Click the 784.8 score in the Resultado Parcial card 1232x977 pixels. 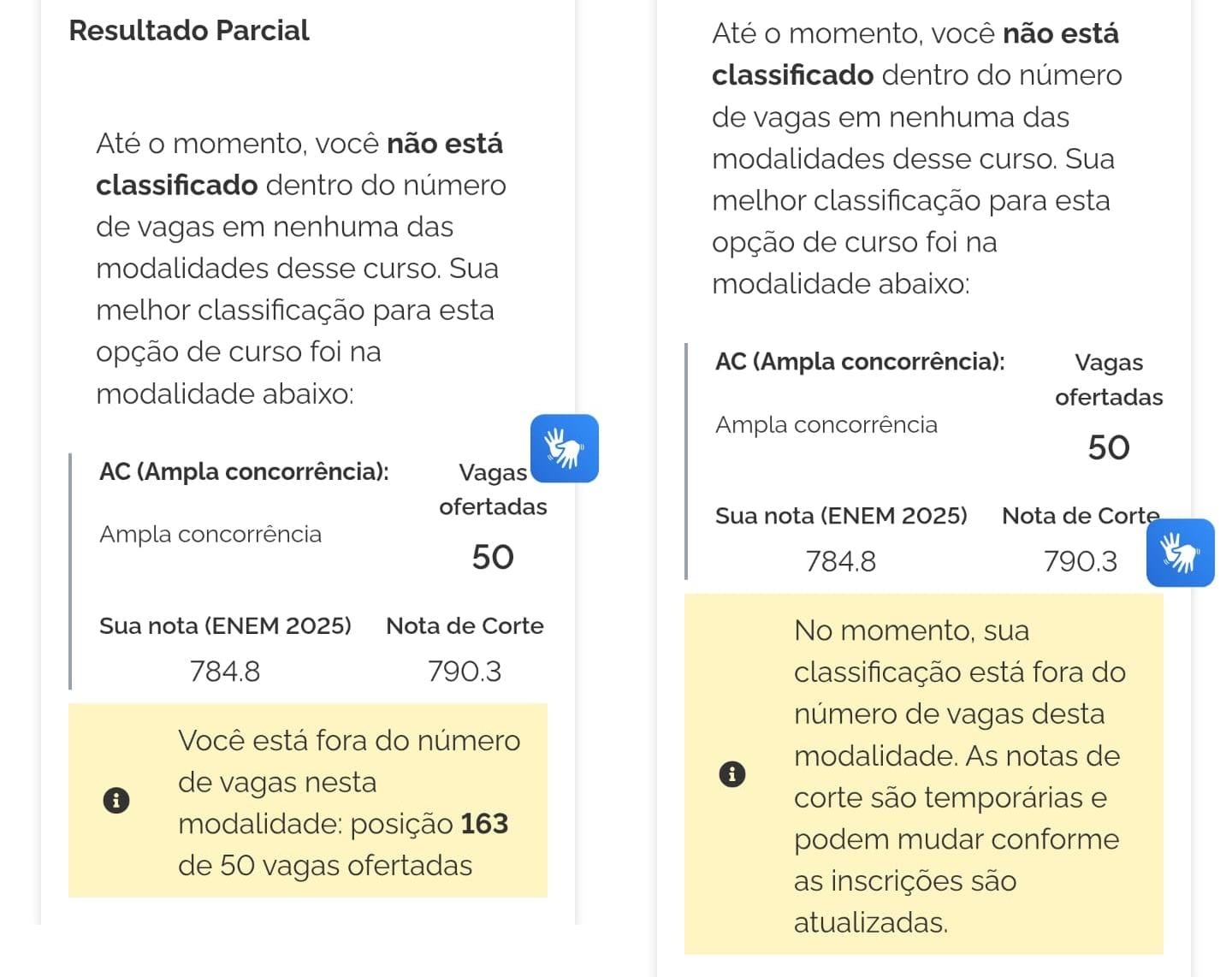point(225,672)
